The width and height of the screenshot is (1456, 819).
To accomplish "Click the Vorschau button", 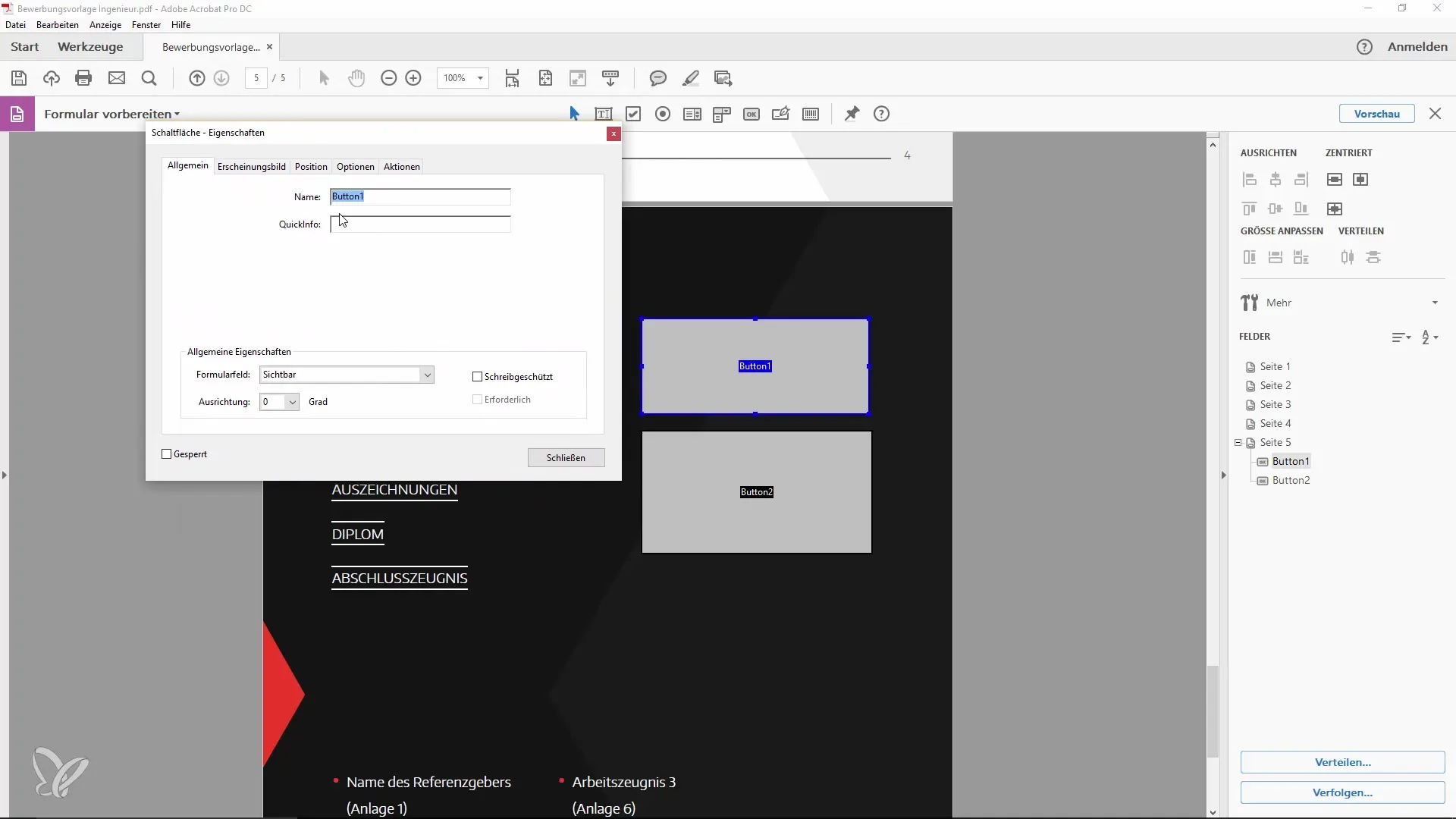I will click(x=1377, y=114).
